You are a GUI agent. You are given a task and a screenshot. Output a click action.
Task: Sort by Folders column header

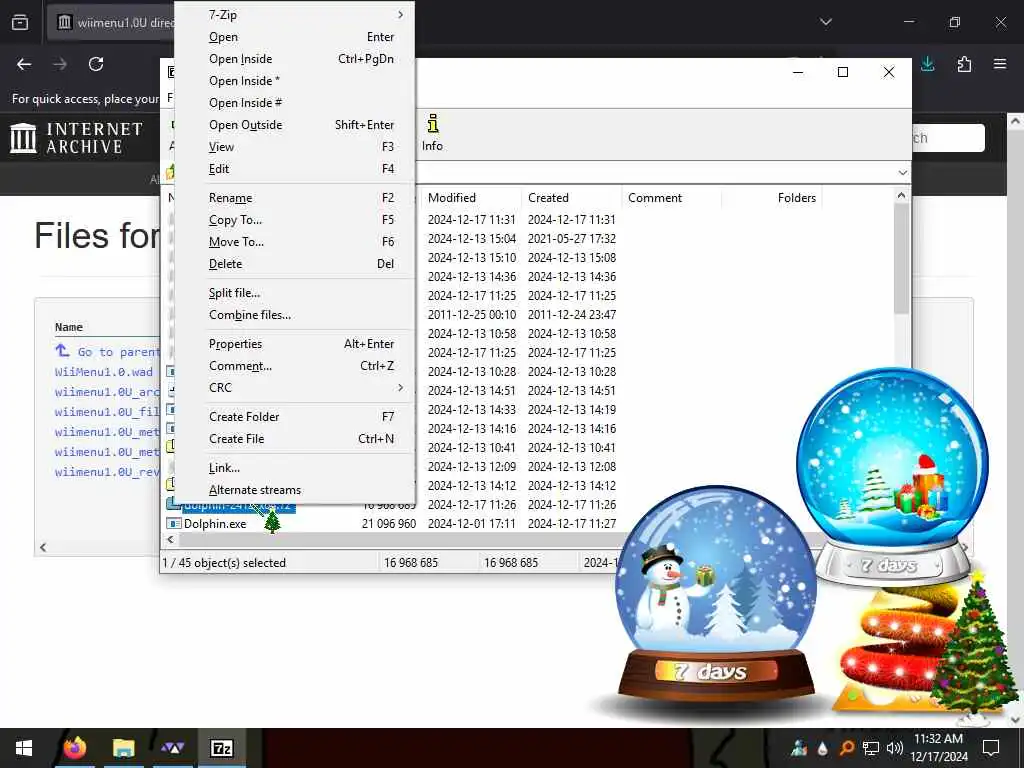(x=771, y=198)
